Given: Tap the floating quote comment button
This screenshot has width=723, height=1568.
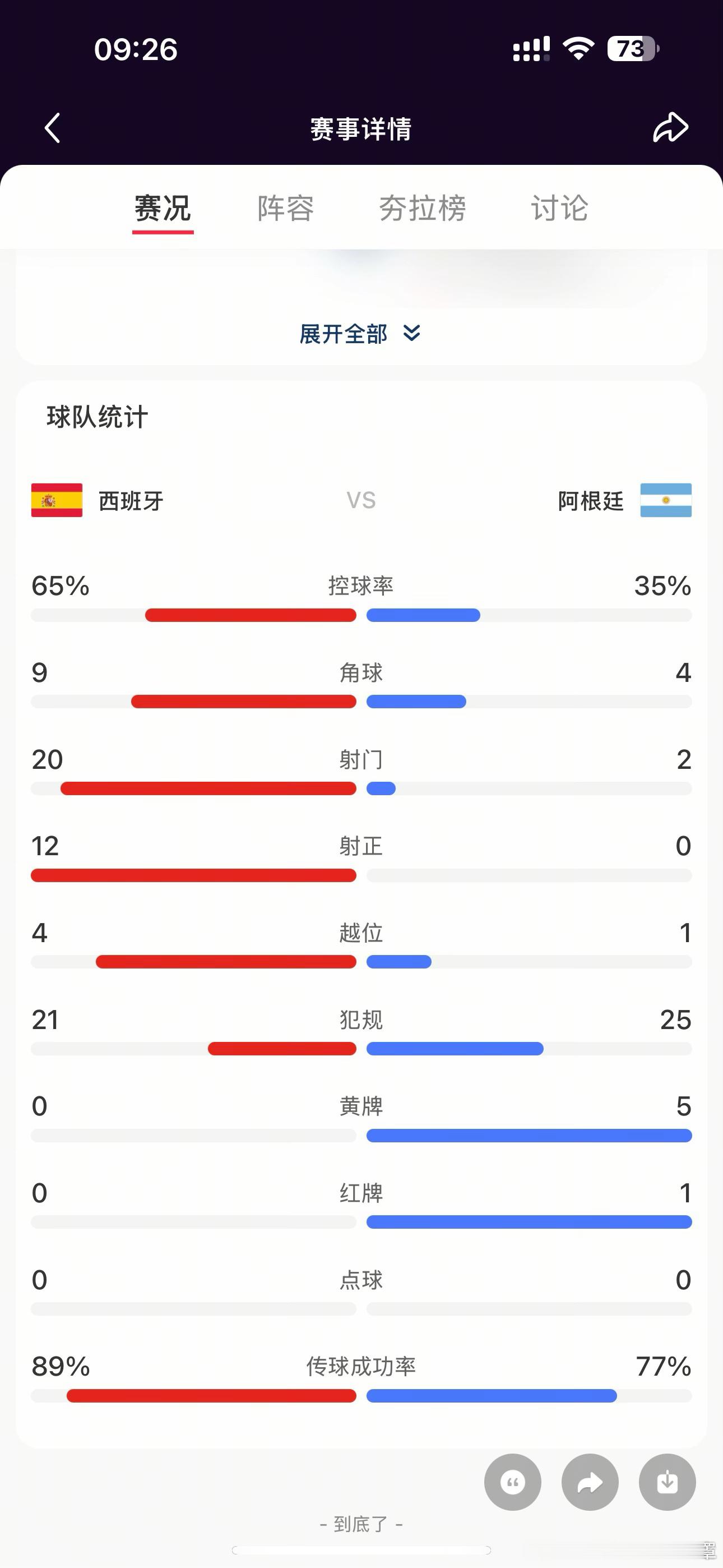Looking at the screenshot, I should click(512, 1482).
